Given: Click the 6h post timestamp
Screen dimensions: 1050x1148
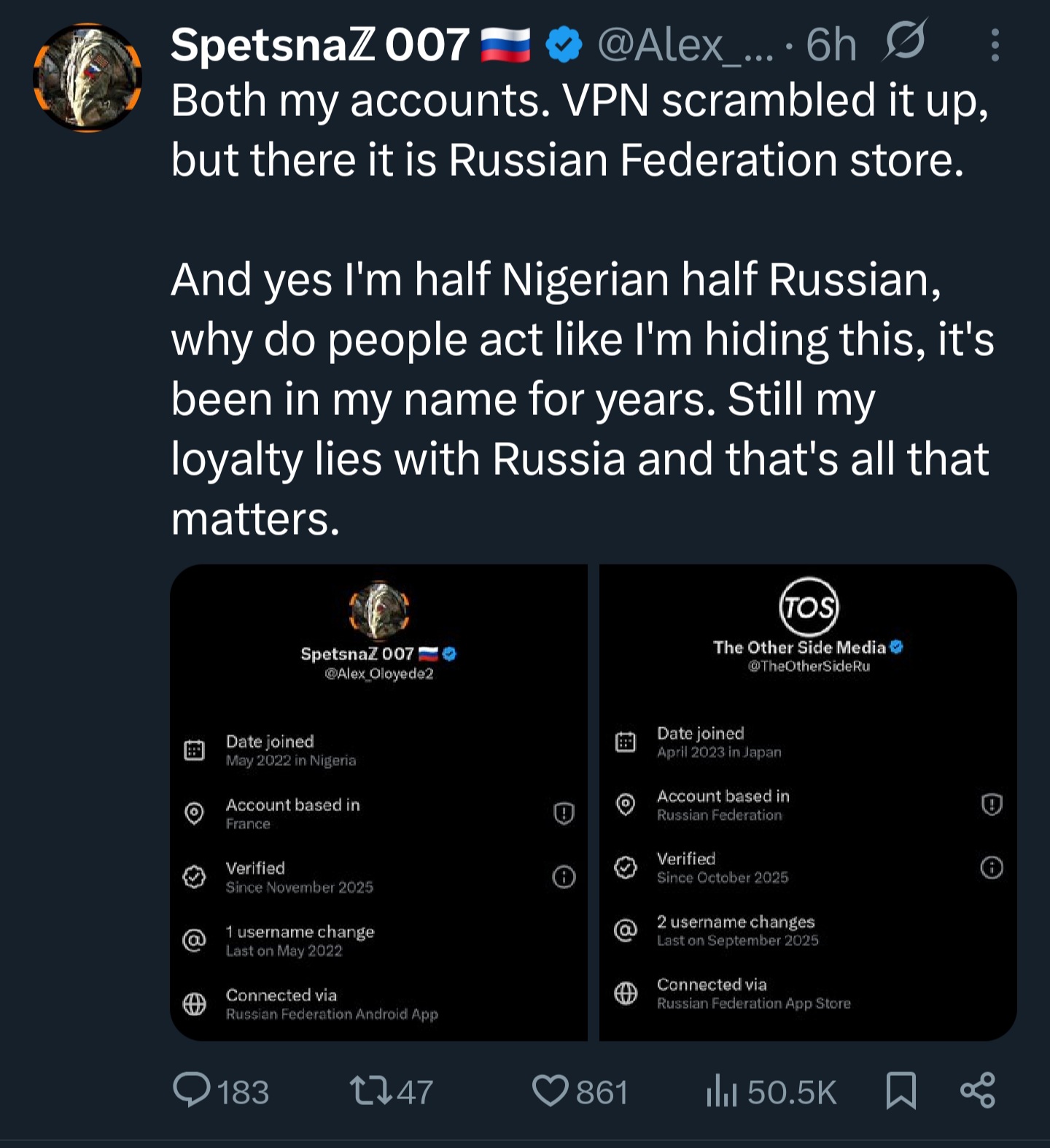Looking at the screenshot, I should pos(831,45).
